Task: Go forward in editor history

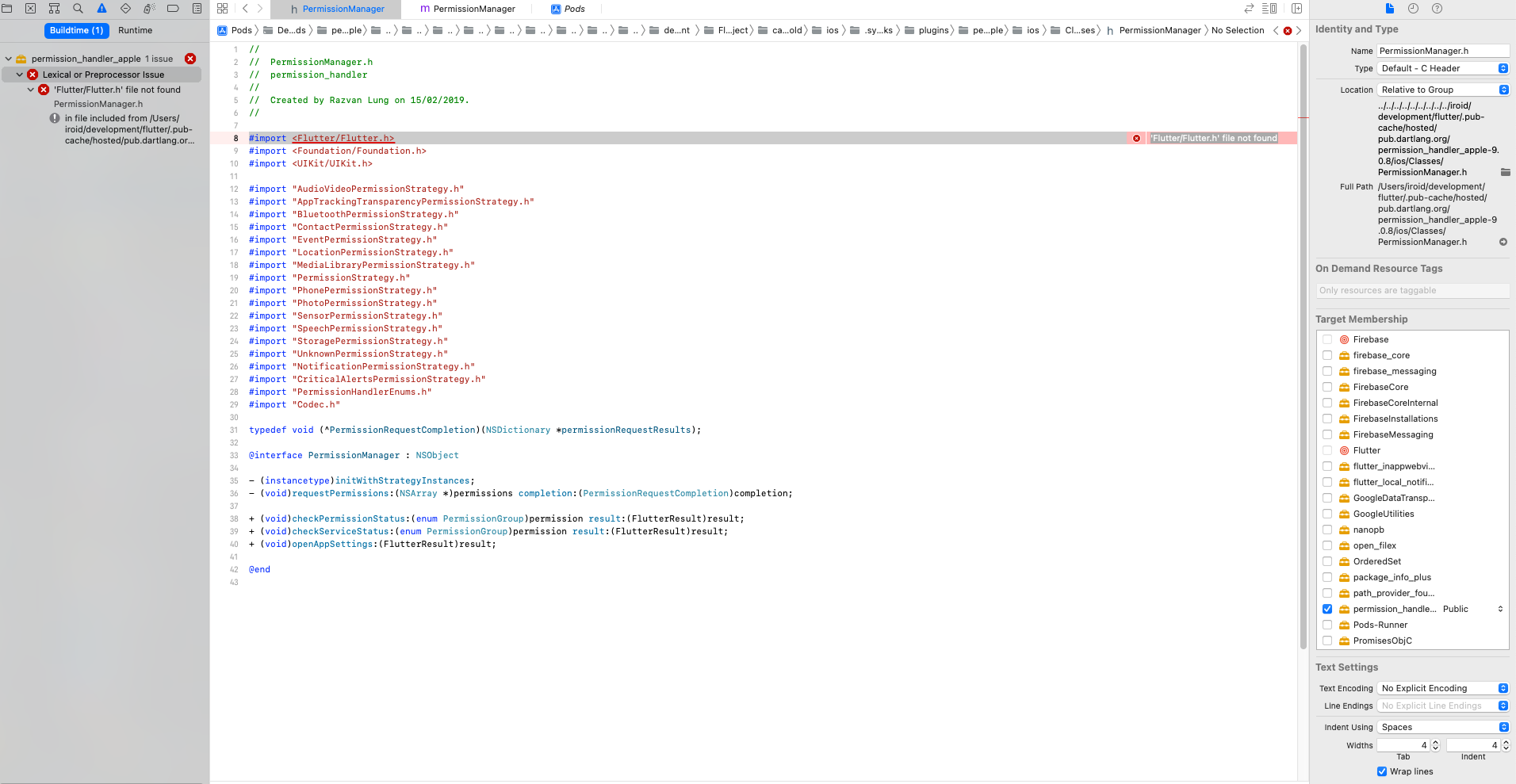Action: (x=259, y=9)
